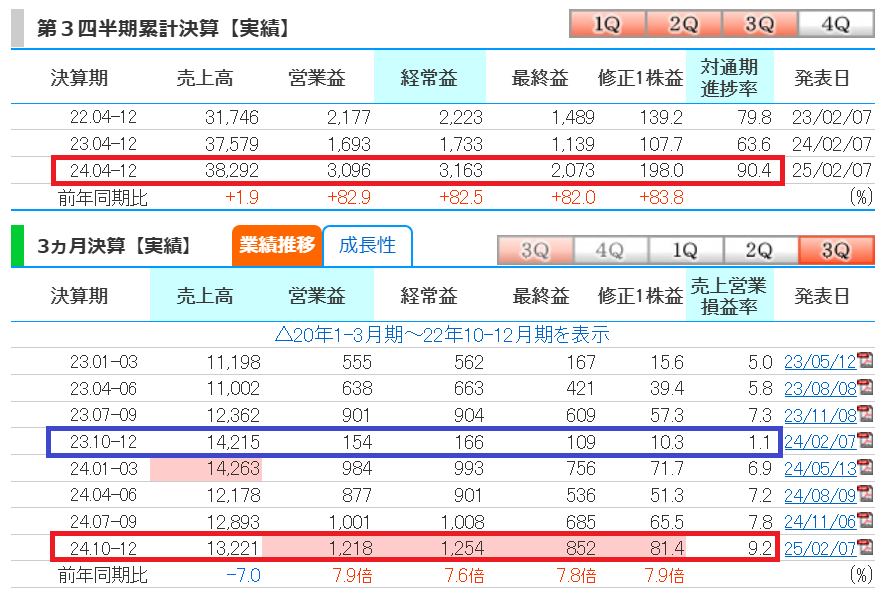
Task: Open PDF icon beside 23/05/12 date
Action: pos(865,360)
